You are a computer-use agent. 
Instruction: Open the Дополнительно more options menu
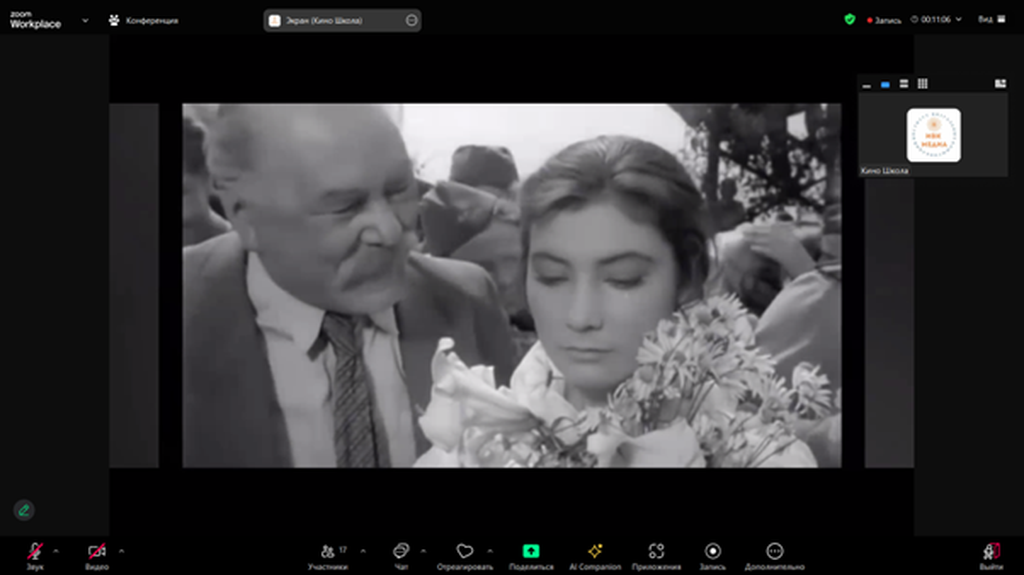pyautogui.click(x=774, y=552)
